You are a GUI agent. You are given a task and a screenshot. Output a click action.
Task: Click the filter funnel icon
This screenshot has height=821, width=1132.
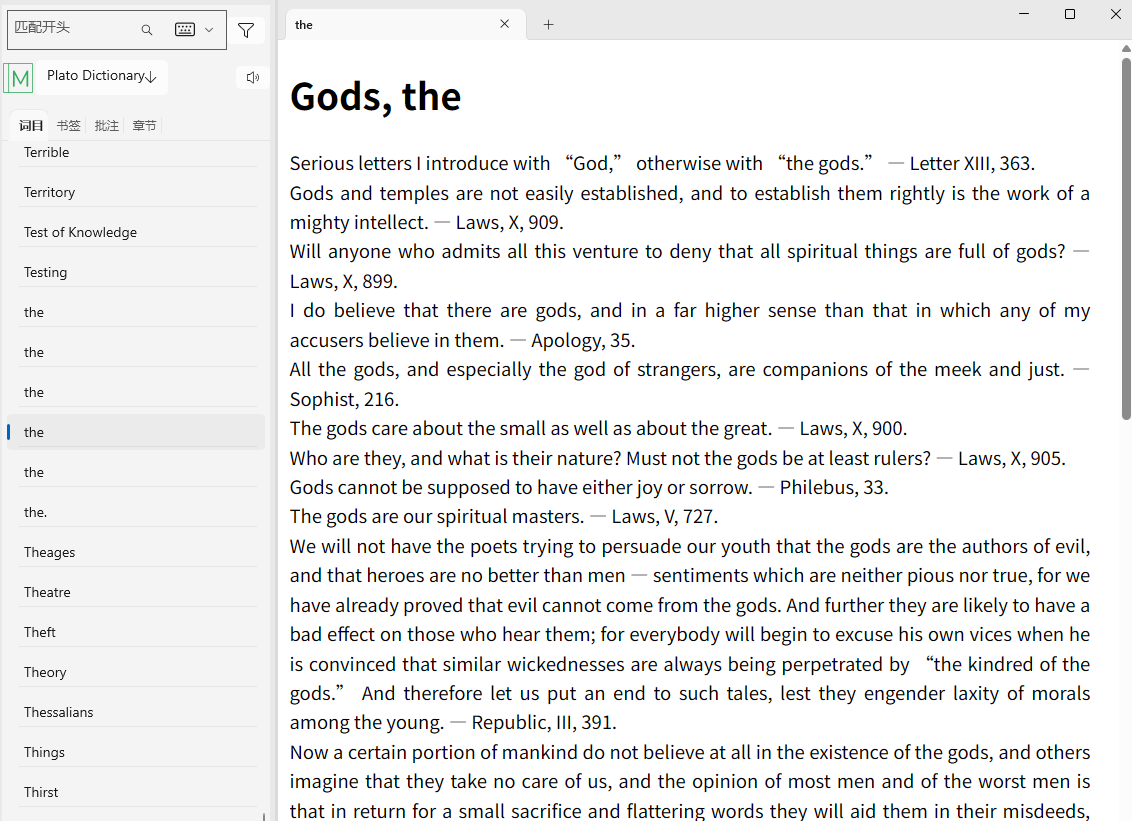point(246,30)
